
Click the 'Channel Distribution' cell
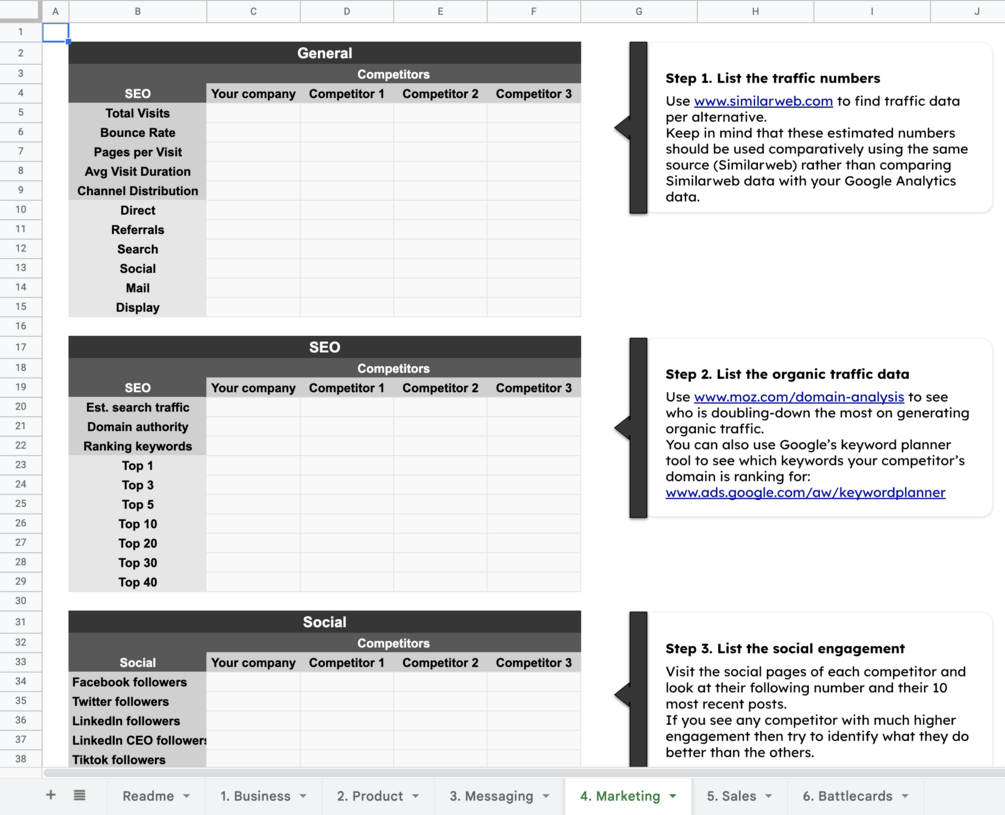tap(138, 191)
